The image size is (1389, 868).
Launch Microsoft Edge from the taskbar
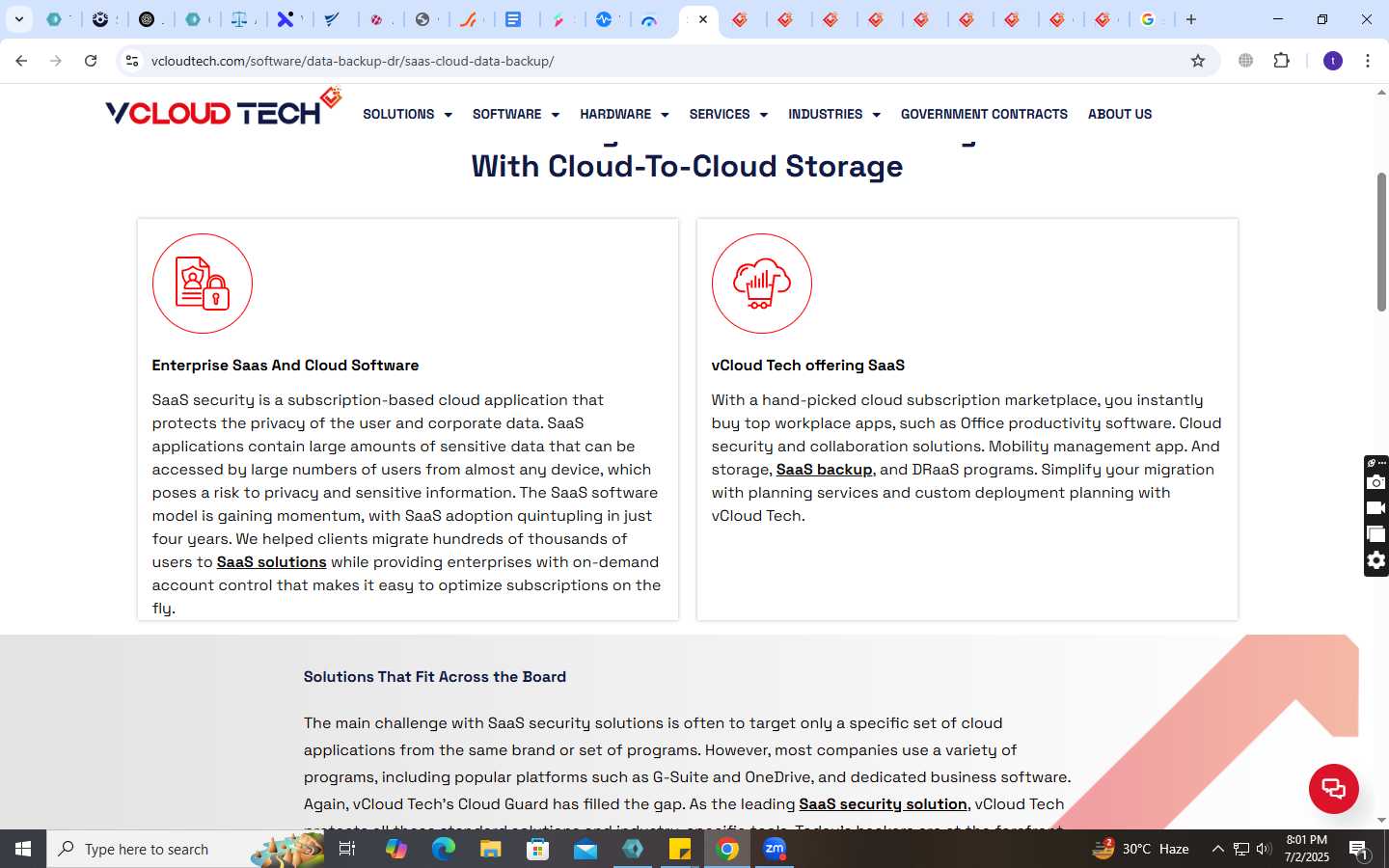[x=443, y=849]
